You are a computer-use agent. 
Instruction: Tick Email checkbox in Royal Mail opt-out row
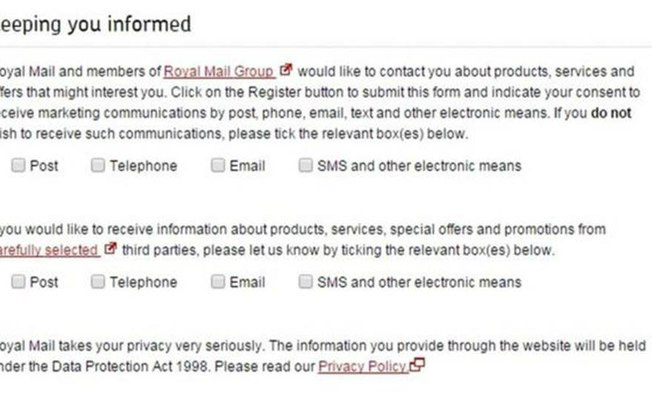[x=218, y=166]
